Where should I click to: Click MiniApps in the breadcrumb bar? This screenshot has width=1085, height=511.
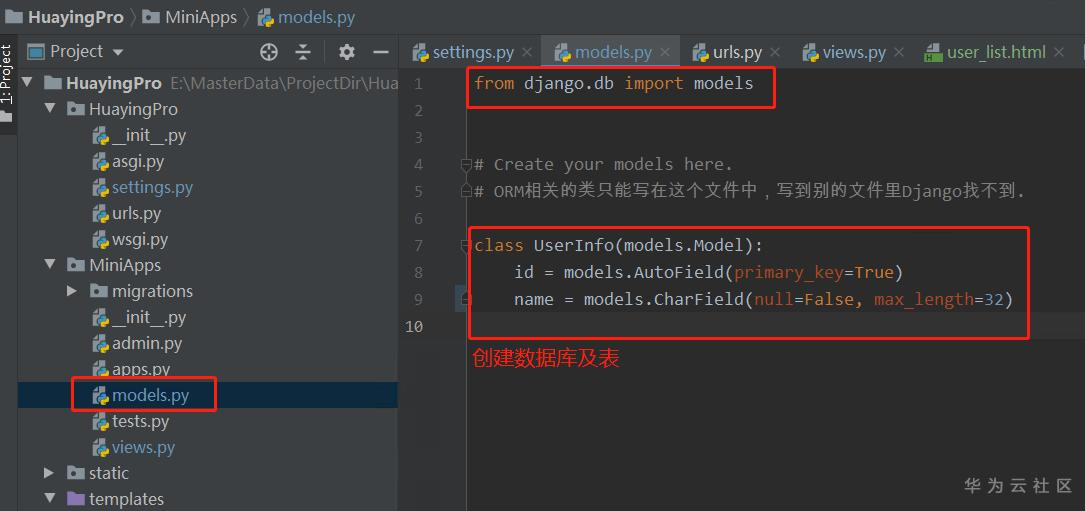click(201, 17)
